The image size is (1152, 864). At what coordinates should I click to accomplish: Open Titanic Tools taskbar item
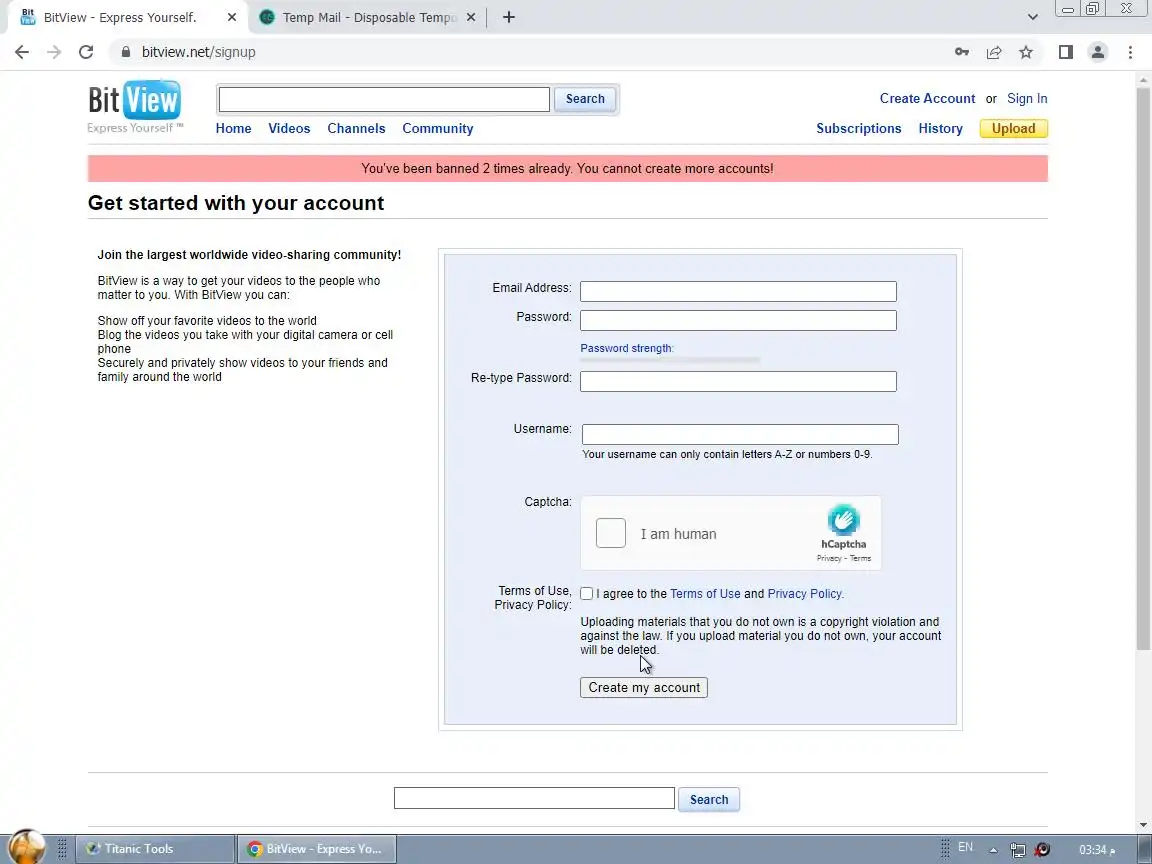pos(155,849)
